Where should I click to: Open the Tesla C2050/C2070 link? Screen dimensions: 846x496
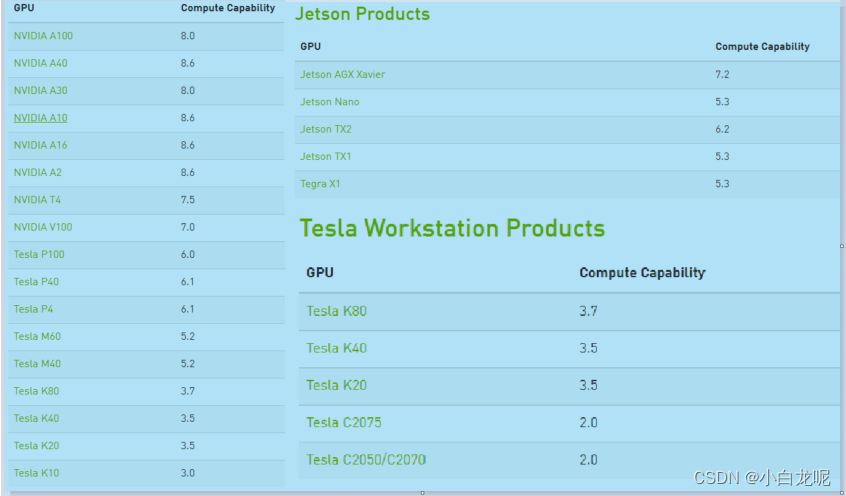pyautogui.click(x=366, y=460)
